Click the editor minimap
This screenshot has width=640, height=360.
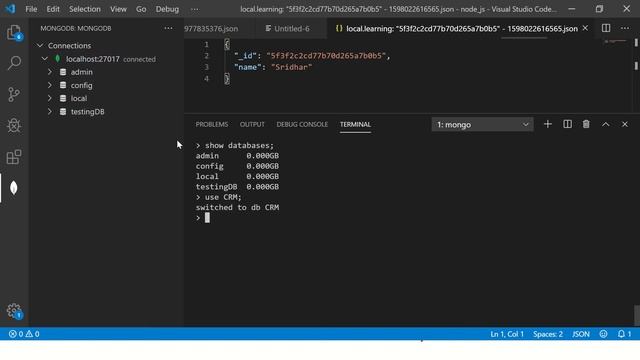616,41
